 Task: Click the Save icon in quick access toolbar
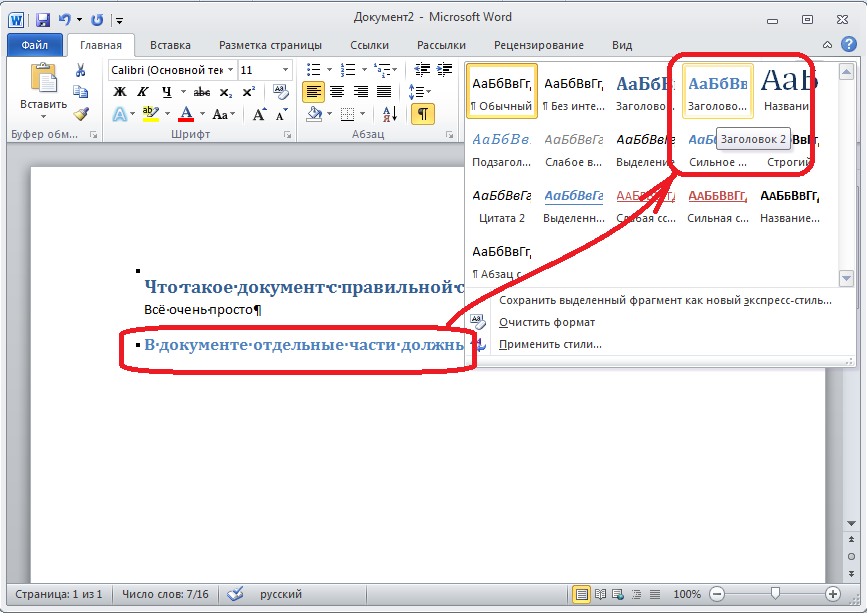point(43,19)
